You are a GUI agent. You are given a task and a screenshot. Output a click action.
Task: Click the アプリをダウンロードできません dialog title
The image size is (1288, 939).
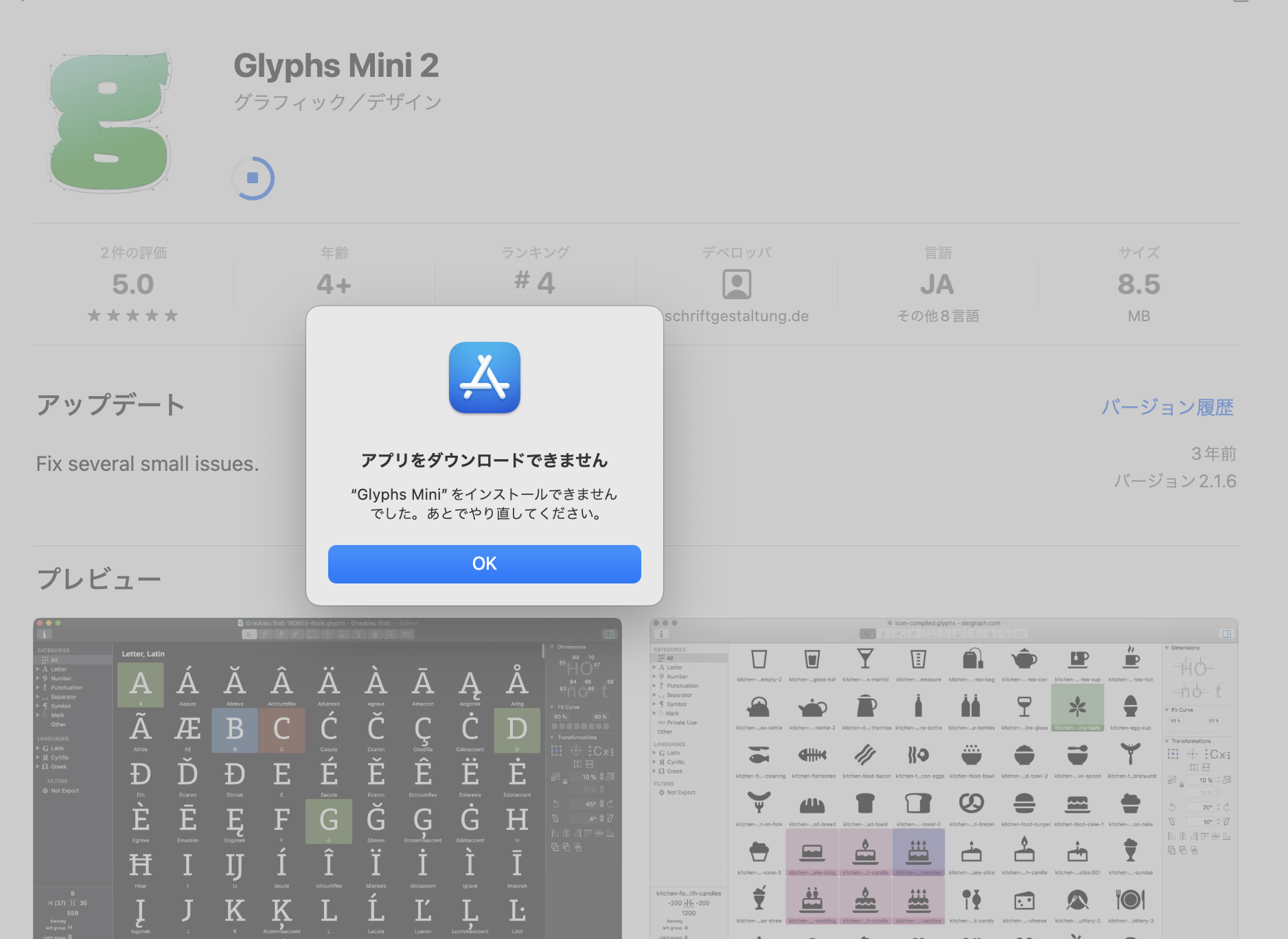point(485,461)
